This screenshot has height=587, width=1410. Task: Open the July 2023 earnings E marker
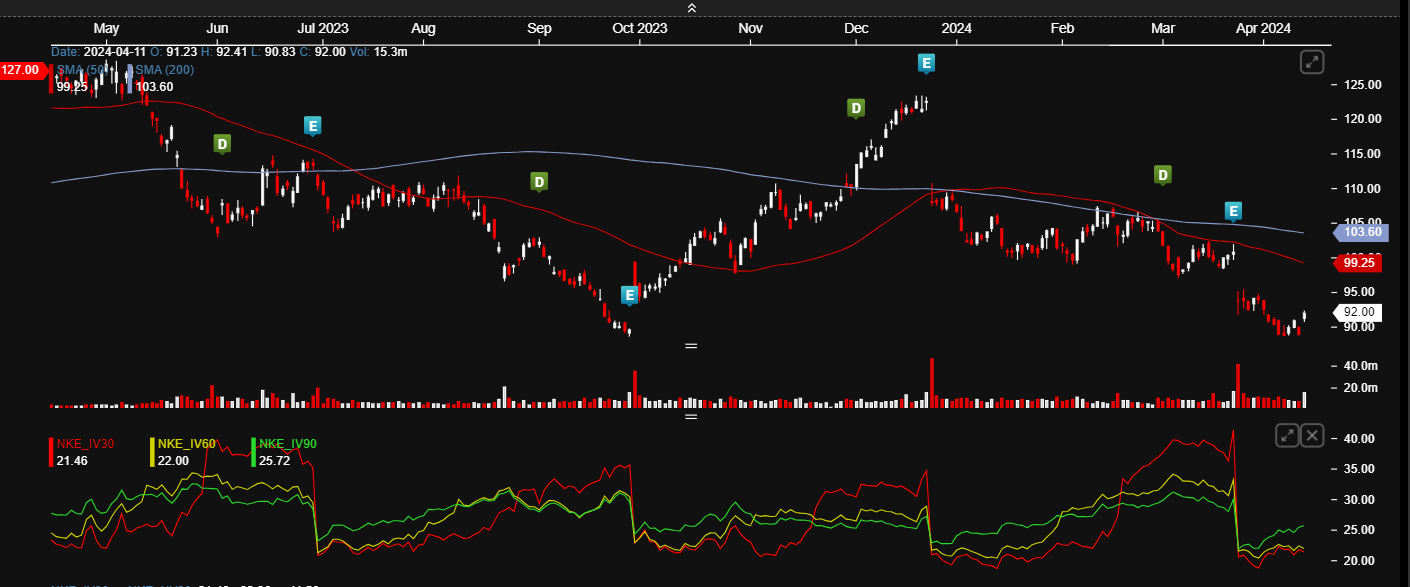point(312,126)
